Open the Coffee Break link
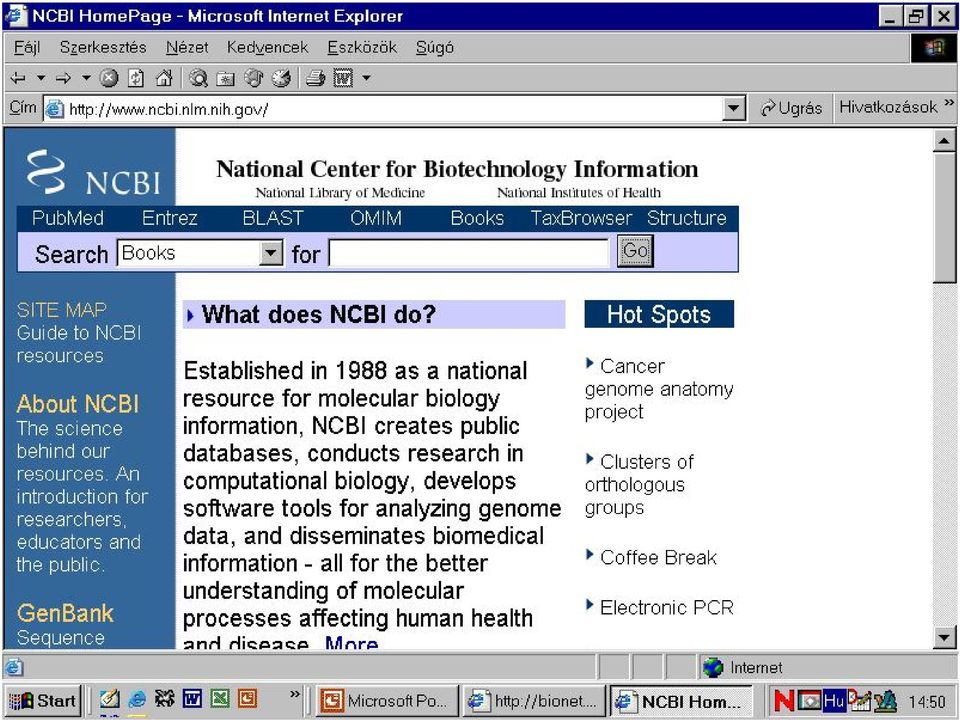Screen dimensions: 960x720 [658, 557]
